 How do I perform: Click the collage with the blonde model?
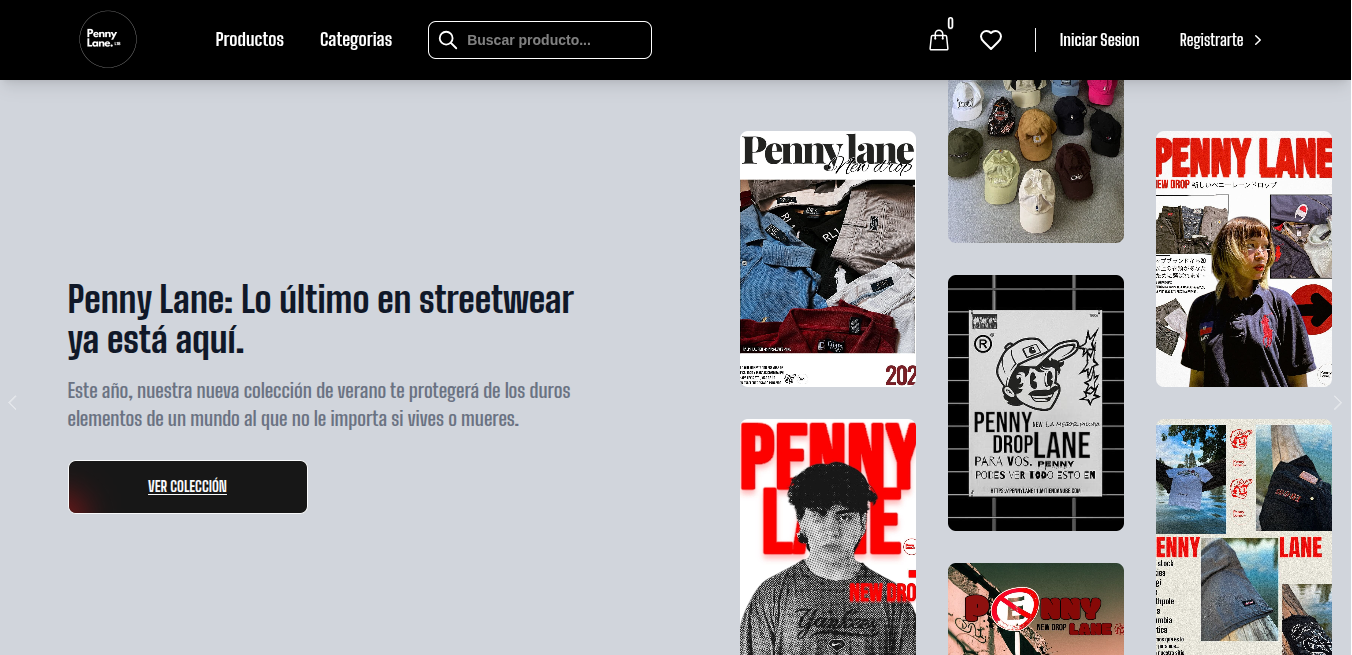point(1243,259)
